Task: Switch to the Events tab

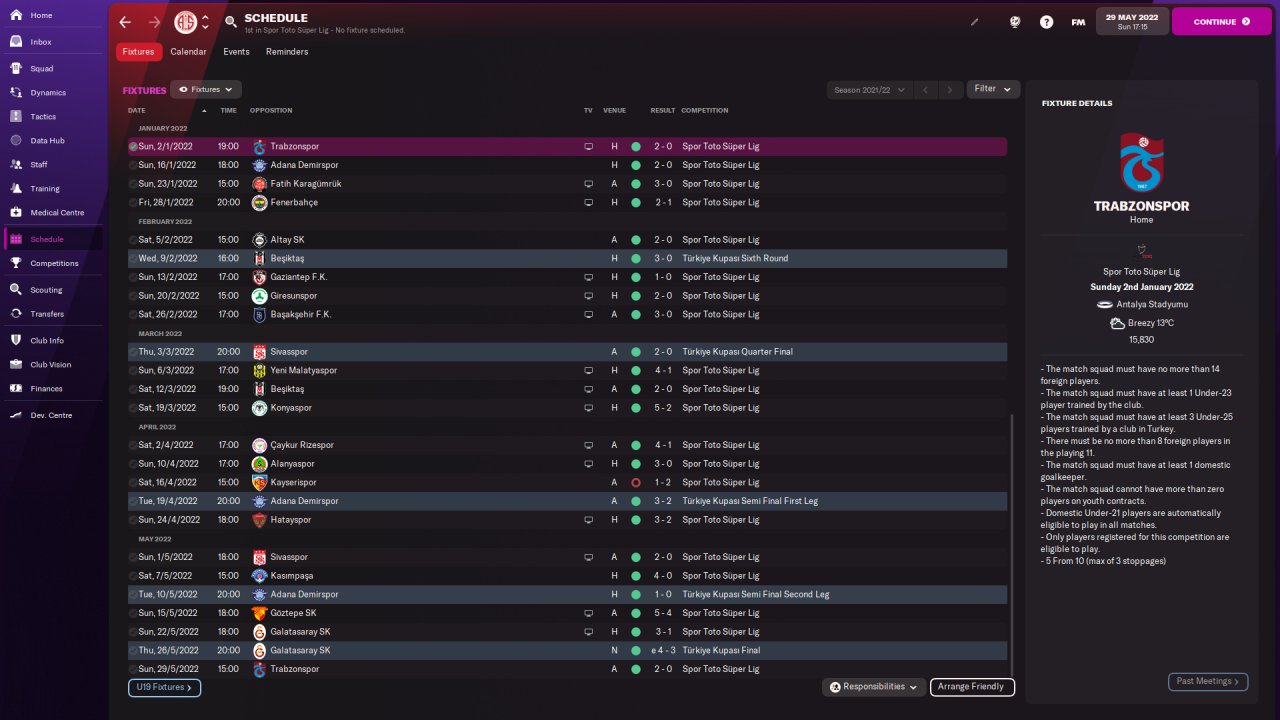Action: [x=236, y=52]
